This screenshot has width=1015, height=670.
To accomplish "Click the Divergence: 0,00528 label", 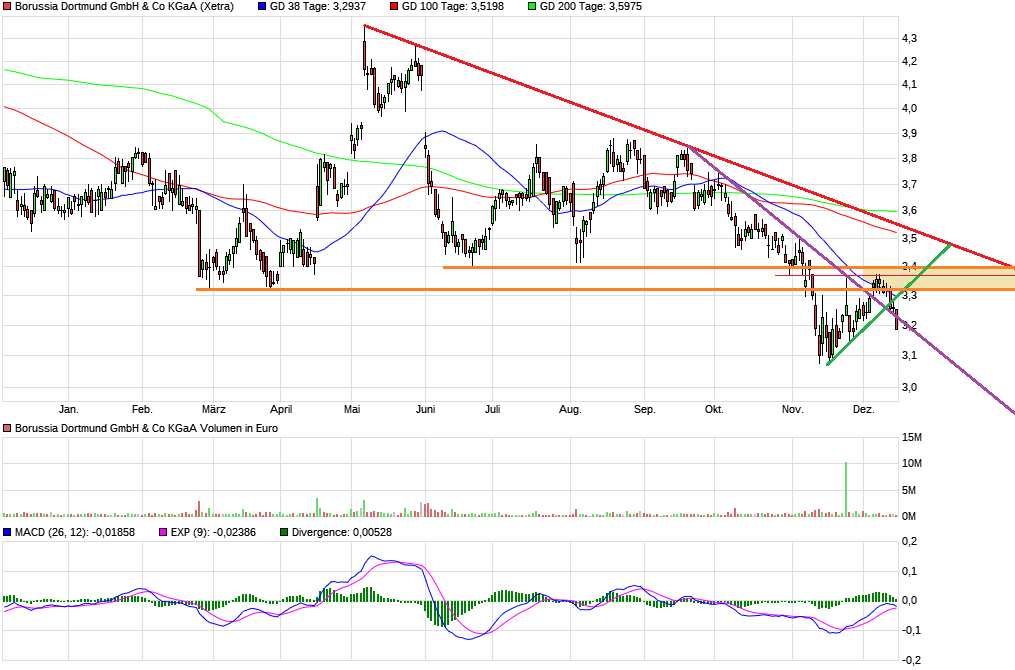I will coord(342,532).
